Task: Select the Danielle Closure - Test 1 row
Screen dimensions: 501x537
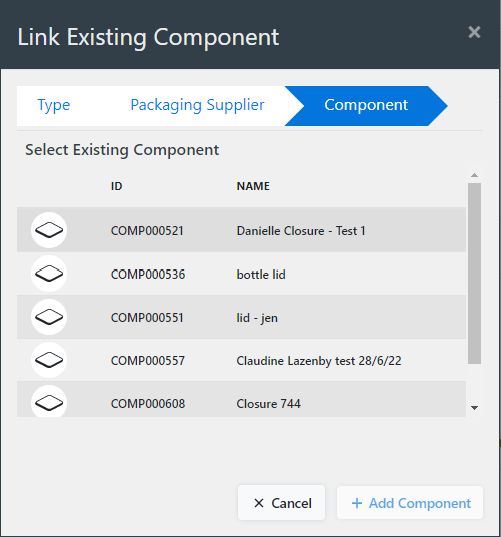Action: 241,230
